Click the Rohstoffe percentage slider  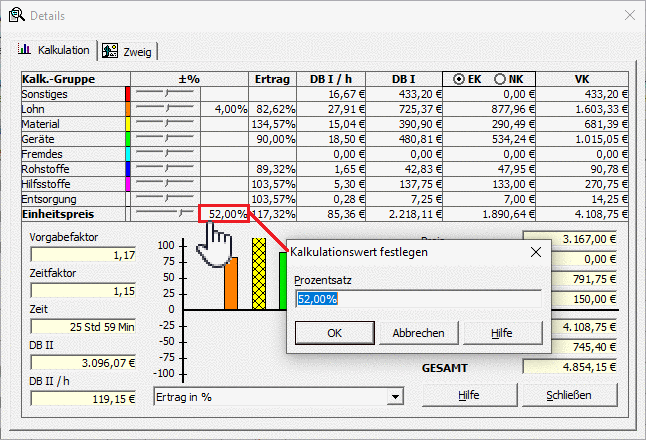coord(165,169)
